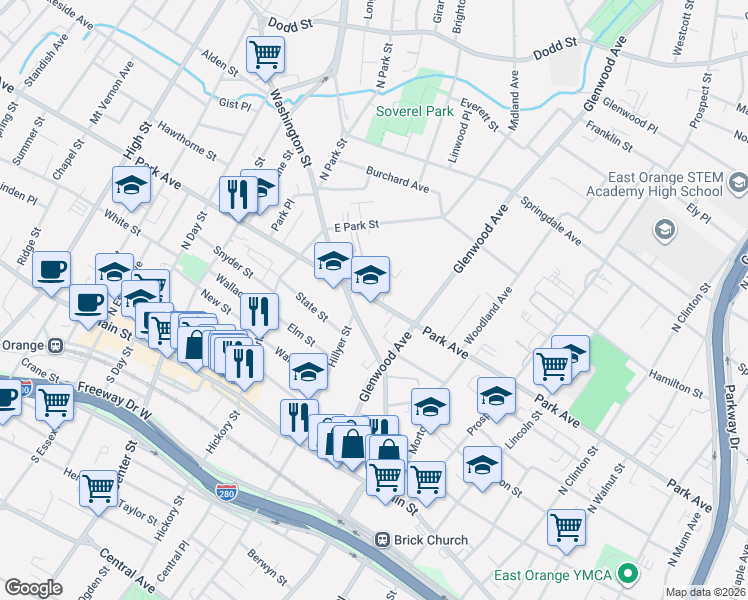Click the coffee cup marker near Ridge St

pos(52,270)
